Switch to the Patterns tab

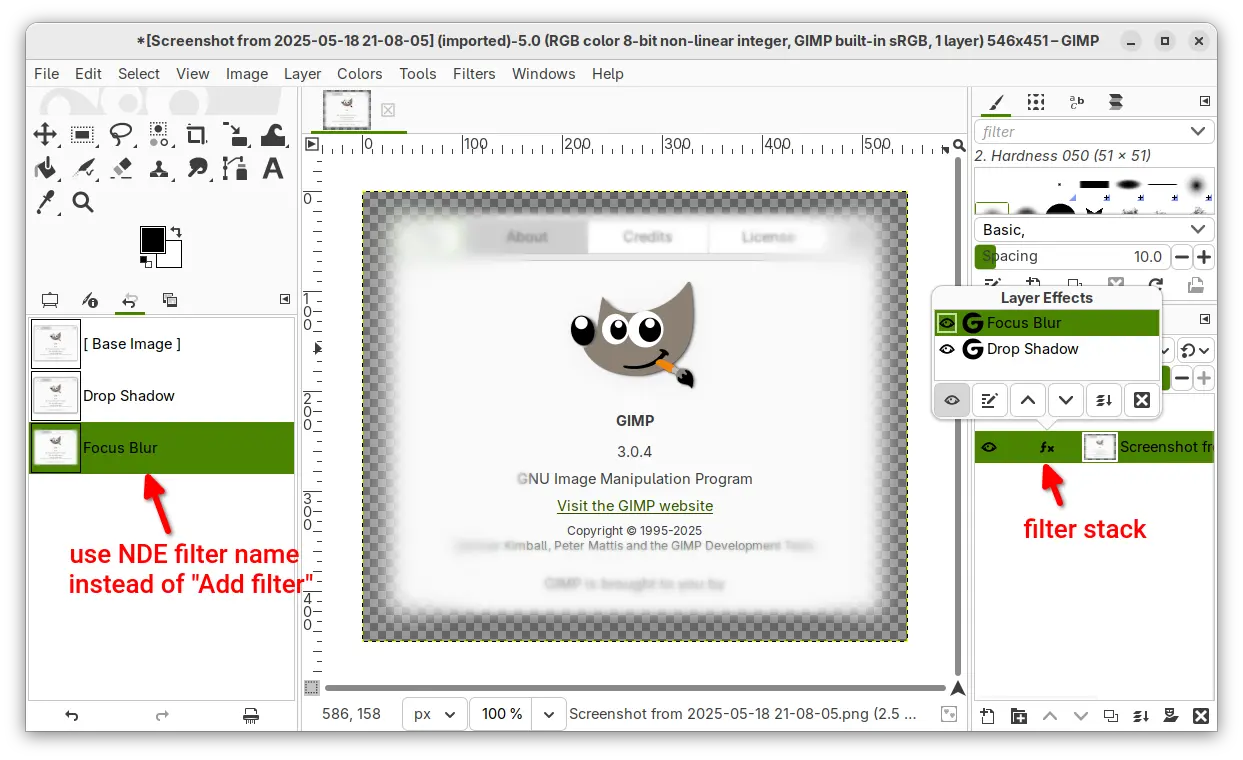(x=1036, y=101)
